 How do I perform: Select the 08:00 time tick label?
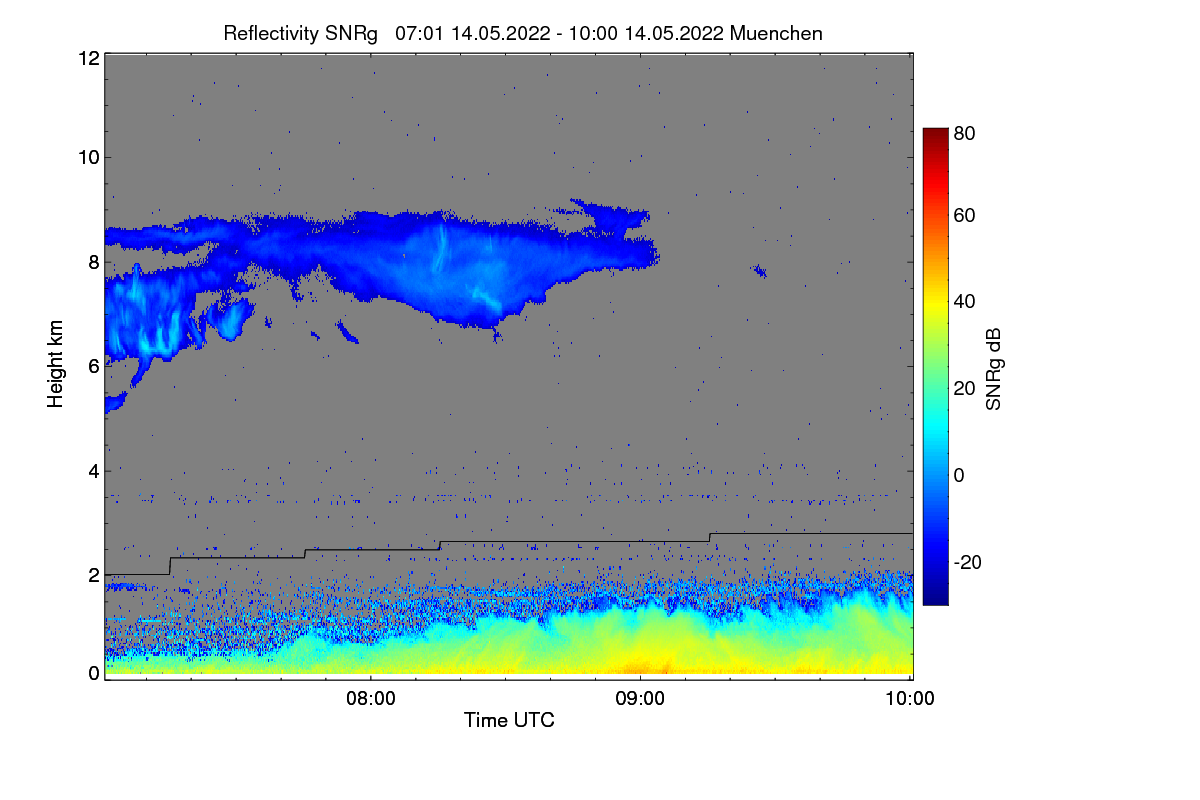370,699
